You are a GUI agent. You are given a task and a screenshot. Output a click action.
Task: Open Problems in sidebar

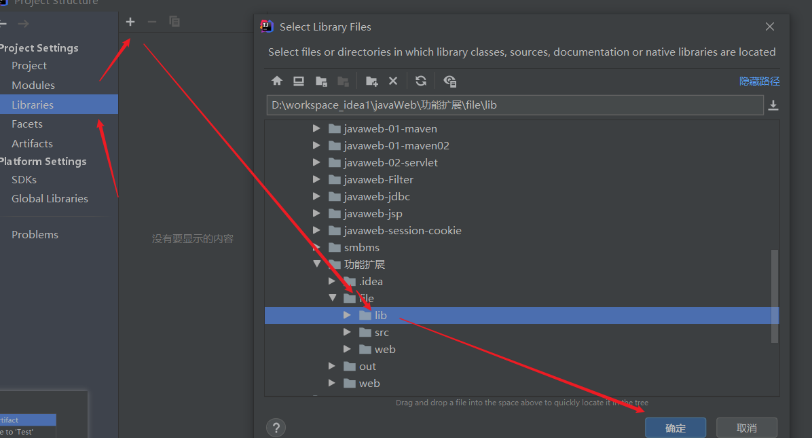click(x=35, y=235)
